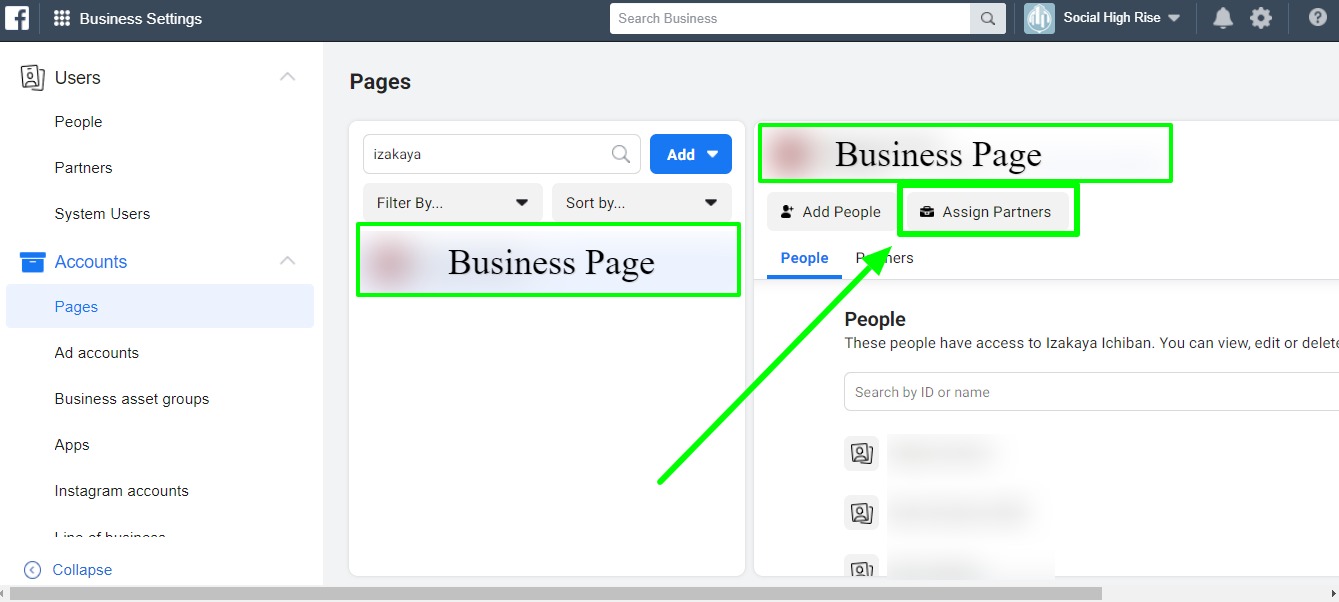Click the Users section heading
Image resolution: width=1339 pixels, height=602 pixels.
78,77
